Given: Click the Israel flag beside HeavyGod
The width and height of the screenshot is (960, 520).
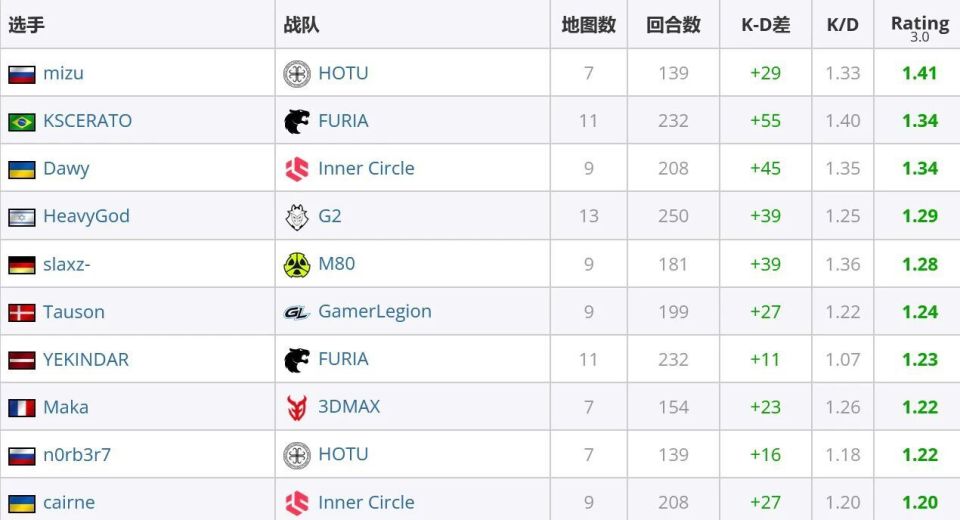Looking at the screenshot, I should click(22, 216).
